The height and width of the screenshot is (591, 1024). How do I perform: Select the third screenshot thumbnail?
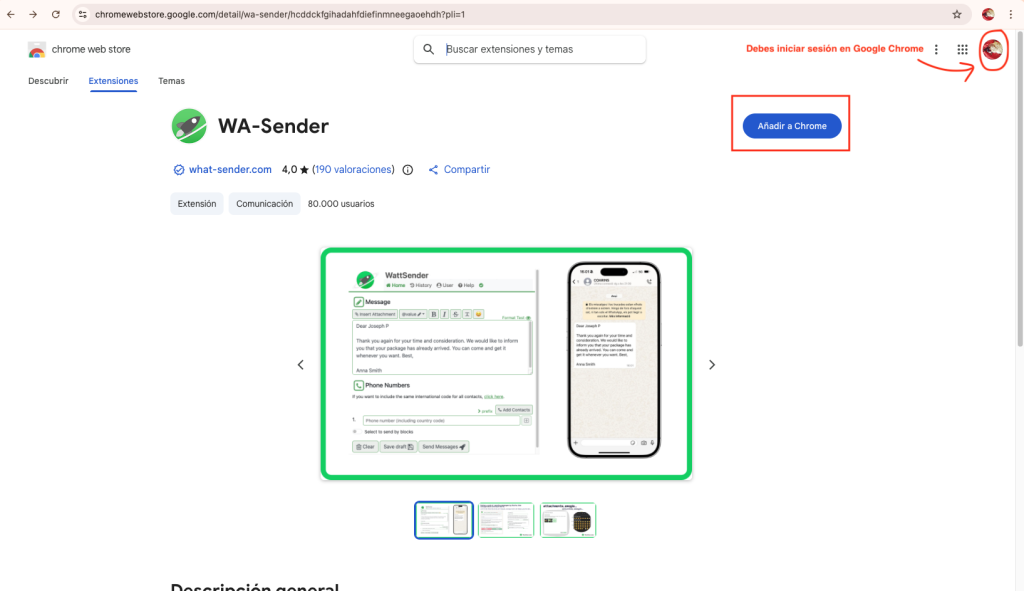click(568, 520)
